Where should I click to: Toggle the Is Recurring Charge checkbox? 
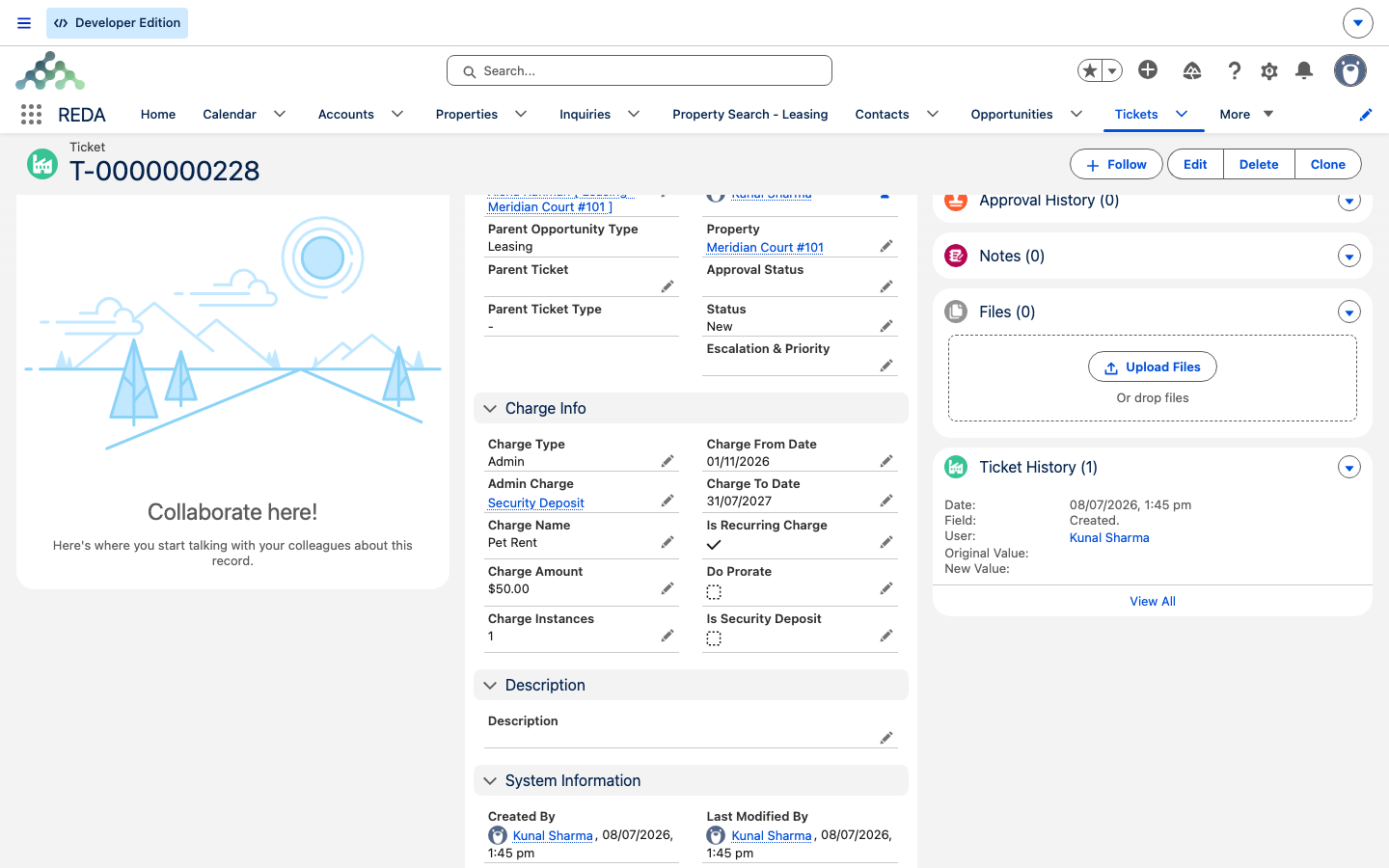click(714, 545)
